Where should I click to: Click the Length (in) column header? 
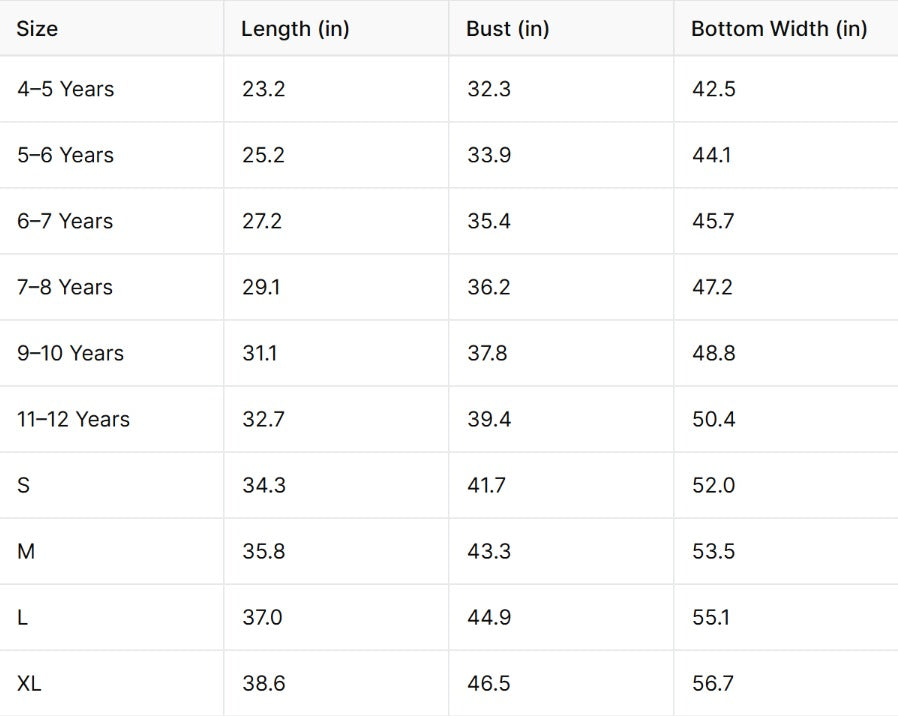[295, 29]
